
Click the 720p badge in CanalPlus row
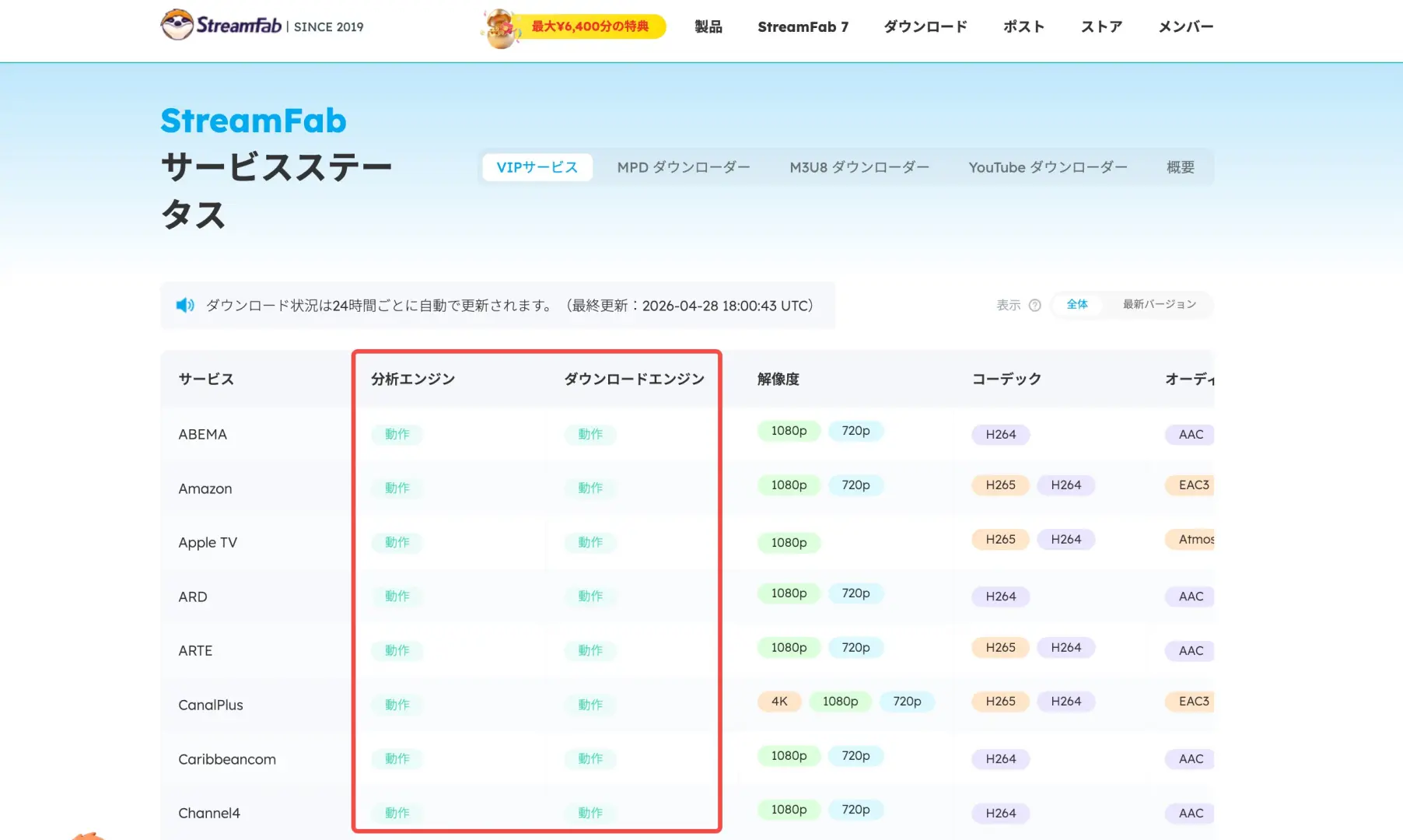click(x=908, y=702)
